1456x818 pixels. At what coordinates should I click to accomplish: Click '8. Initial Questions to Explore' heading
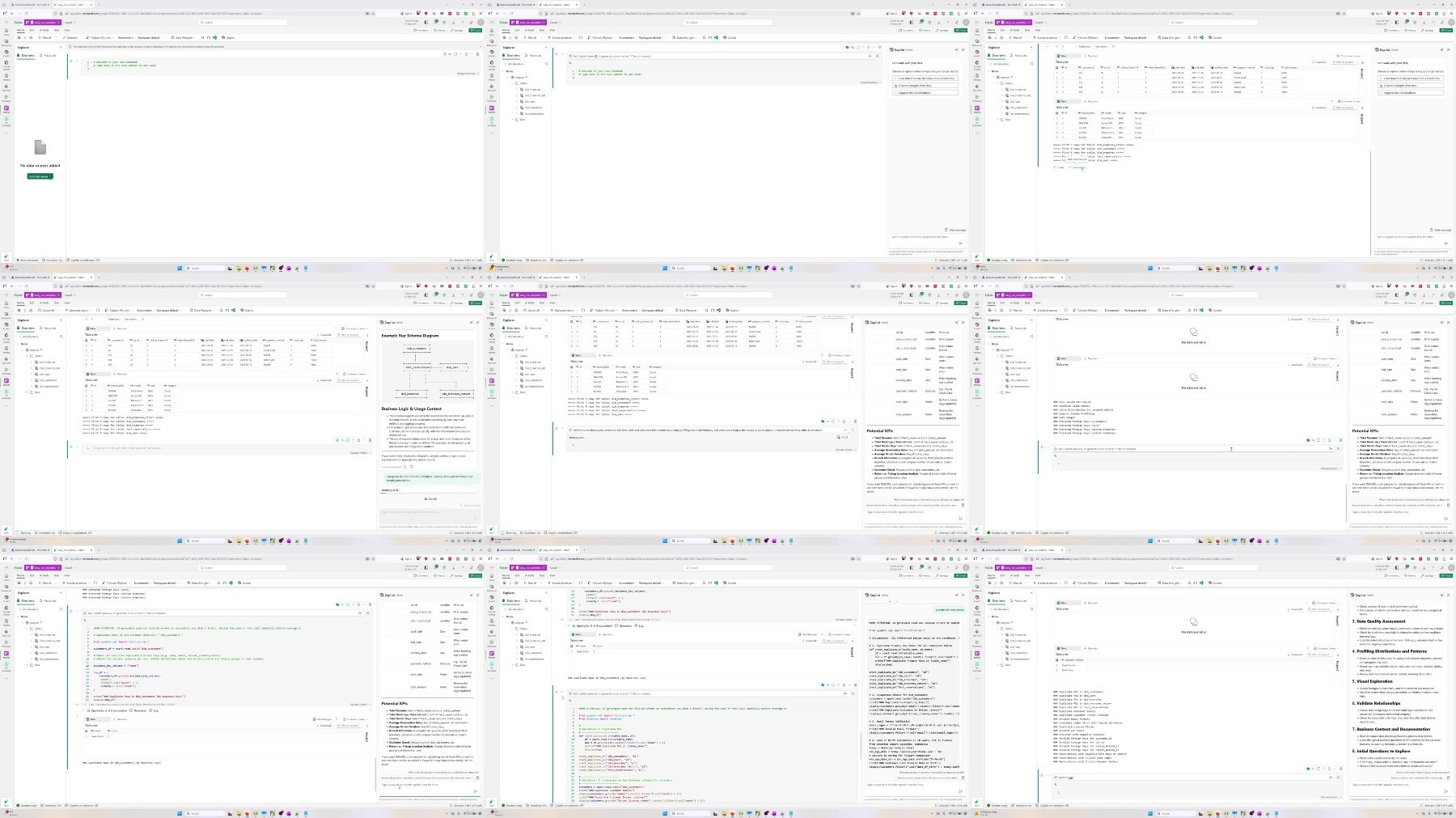click(x=1382, y=751)
